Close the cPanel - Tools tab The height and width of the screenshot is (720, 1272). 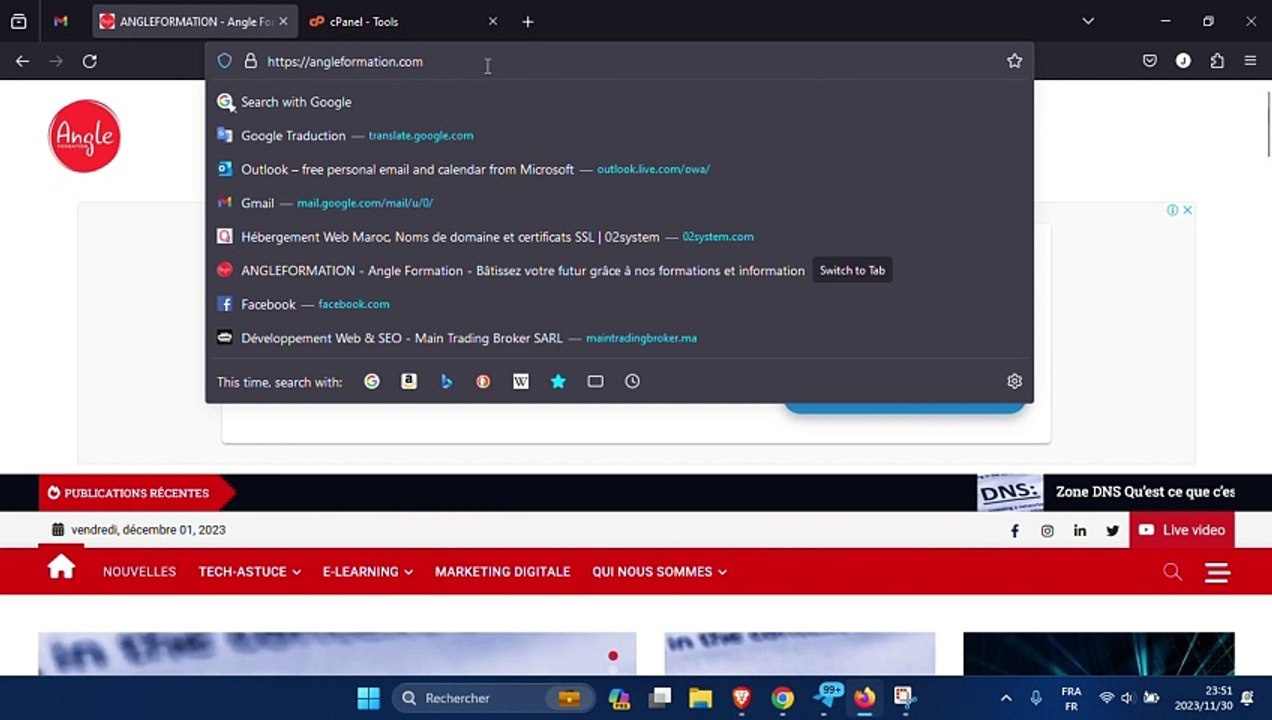pyautogui.click(x=492, y=21)
